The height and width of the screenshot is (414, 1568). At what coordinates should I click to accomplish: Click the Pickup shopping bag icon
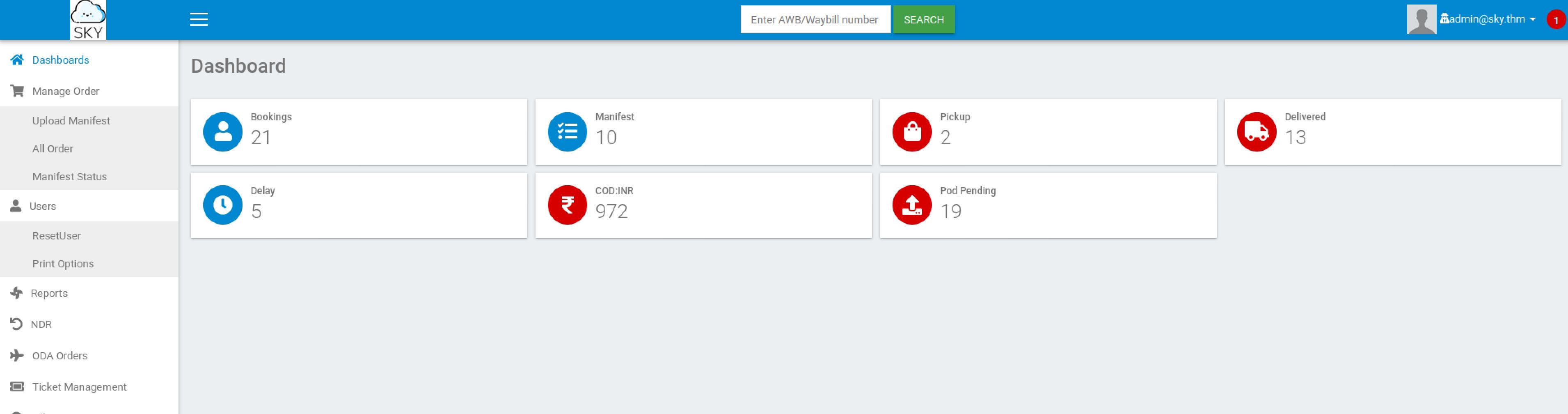coord(911,131)
